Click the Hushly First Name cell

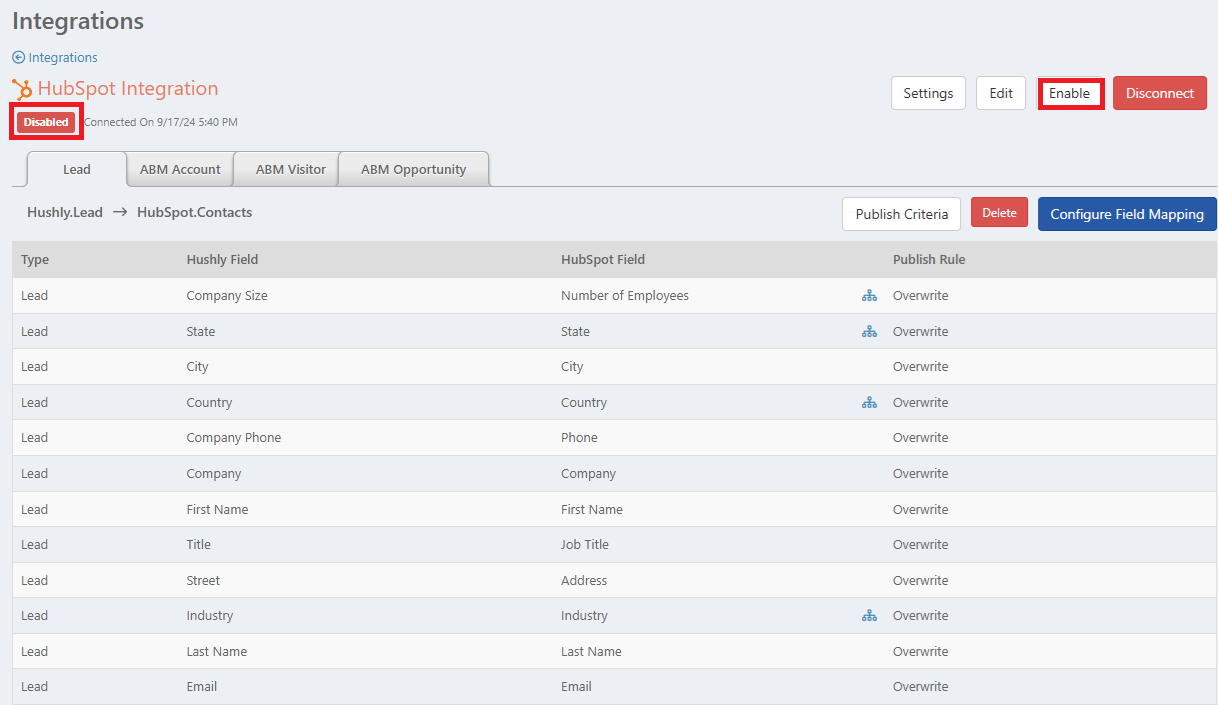coord(217,509)
